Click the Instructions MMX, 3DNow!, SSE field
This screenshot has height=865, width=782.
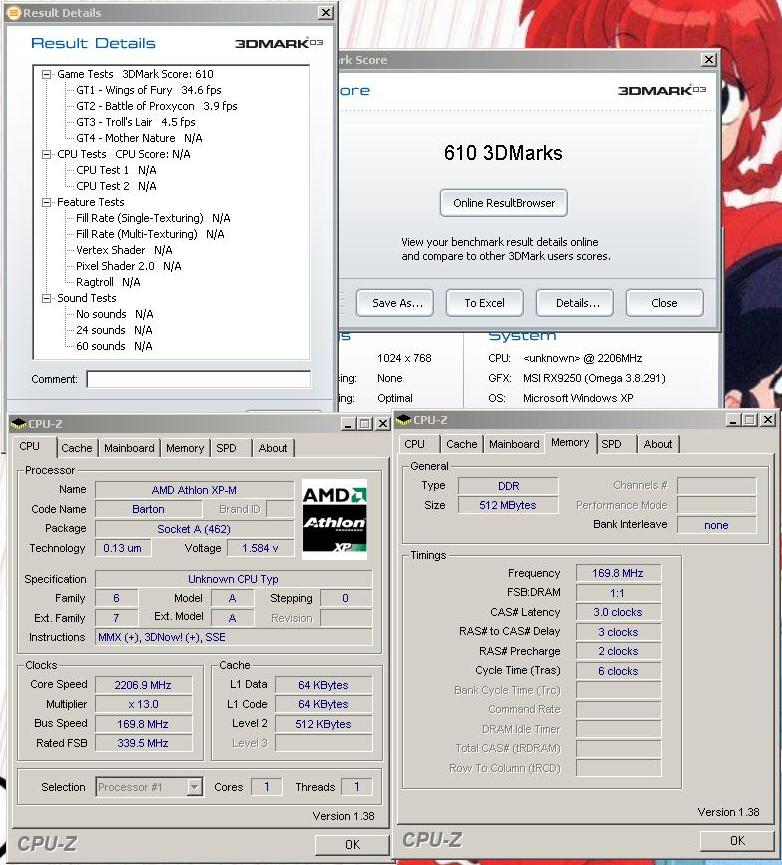(234, 637)
